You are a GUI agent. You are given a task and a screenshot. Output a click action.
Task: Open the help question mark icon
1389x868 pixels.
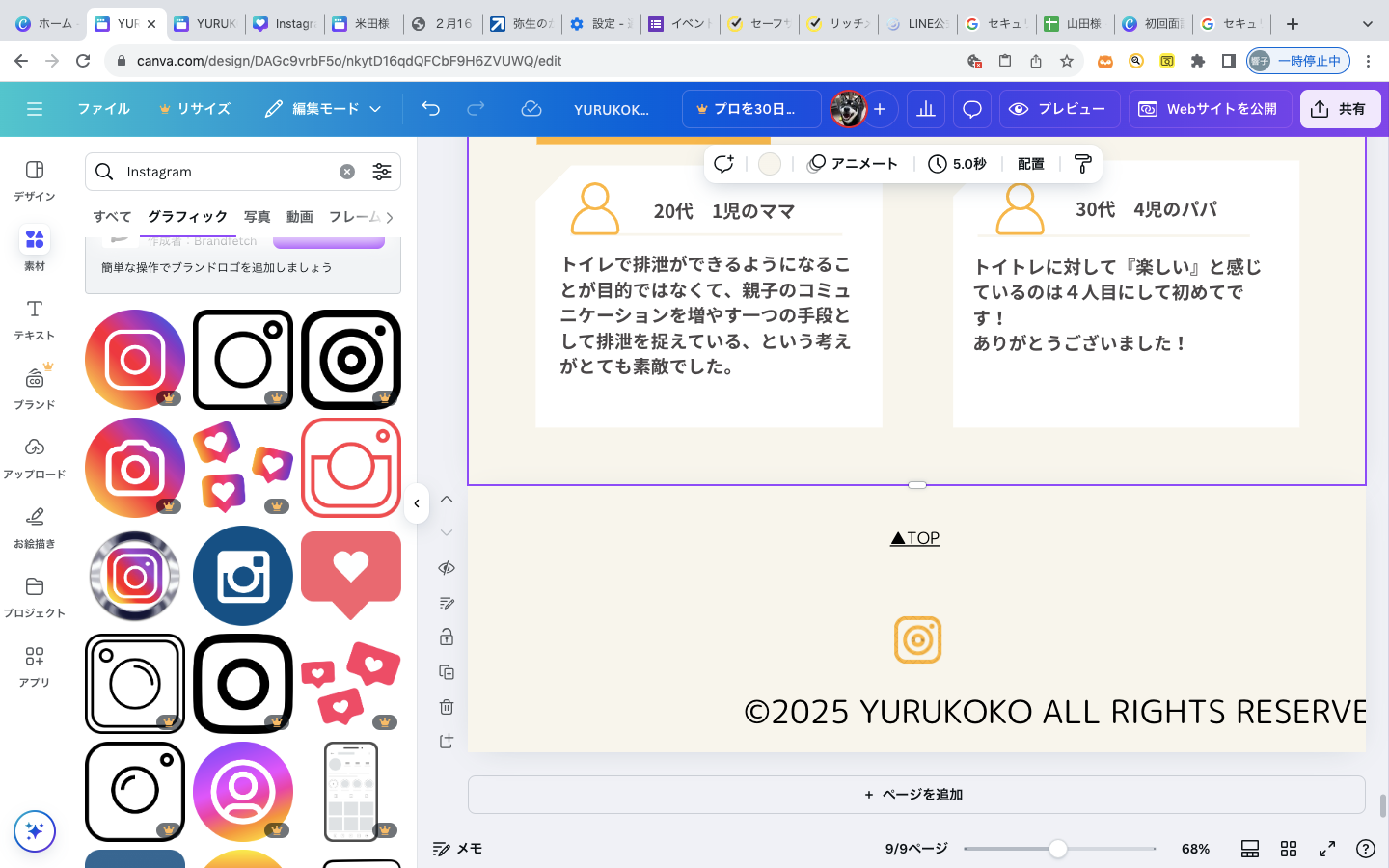point(1366,849)
